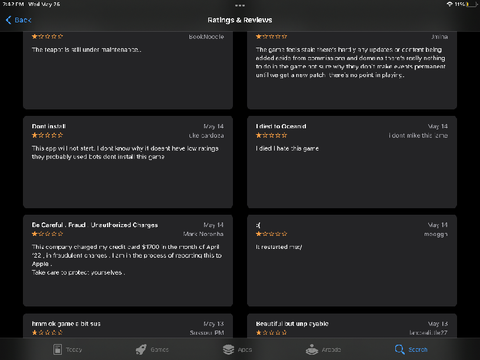Image resolution: width=480 pixels, height=360 pixels.
Task: Click the Today tab icon
Action: [57, 349]
